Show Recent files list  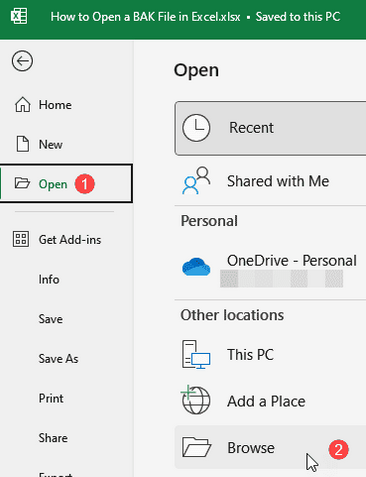tap(270, 128)
